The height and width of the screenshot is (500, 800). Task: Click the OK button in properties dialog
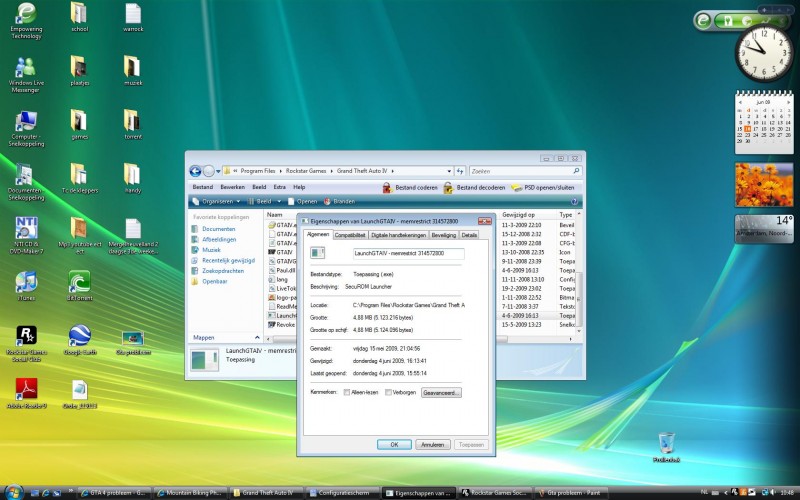coord(394,445)
